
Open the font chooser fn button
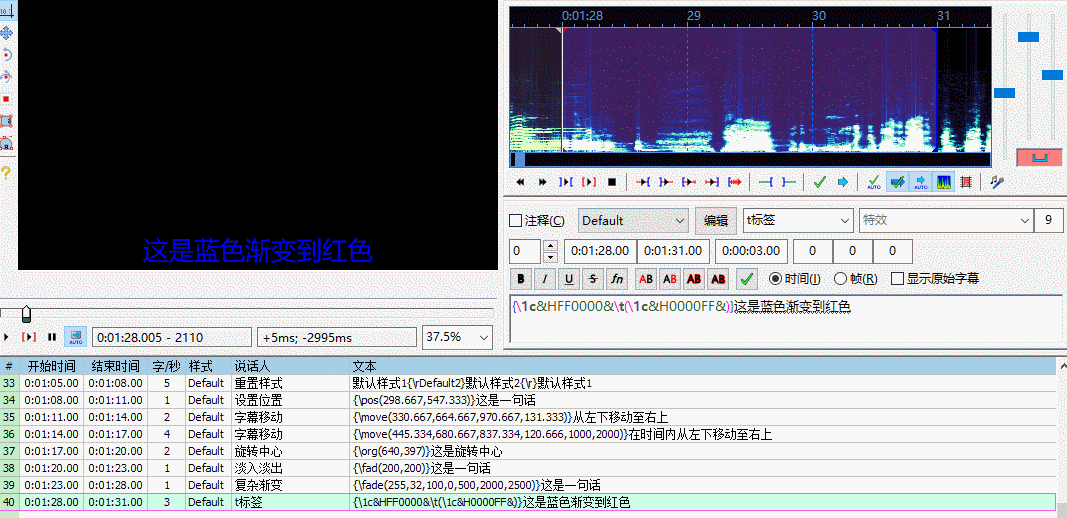pyautogui.click(x=616, y=278)
